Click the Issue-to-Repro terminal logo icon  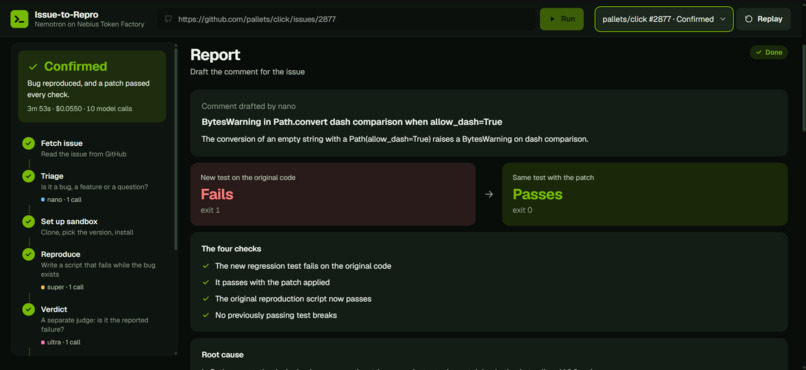point(19,19)
